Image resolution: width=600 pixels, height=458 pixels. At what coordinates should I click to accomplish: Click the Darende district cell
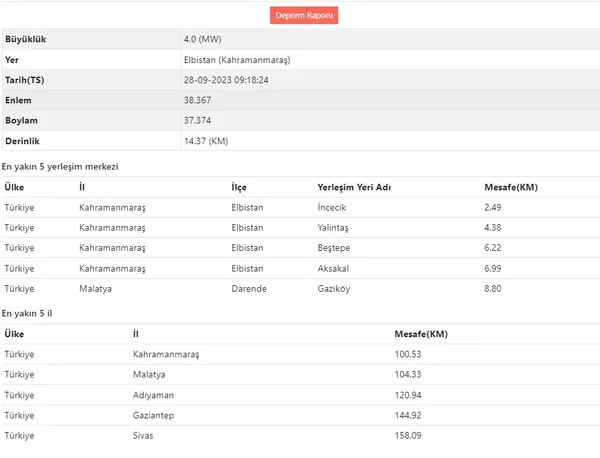coord(249,288)
